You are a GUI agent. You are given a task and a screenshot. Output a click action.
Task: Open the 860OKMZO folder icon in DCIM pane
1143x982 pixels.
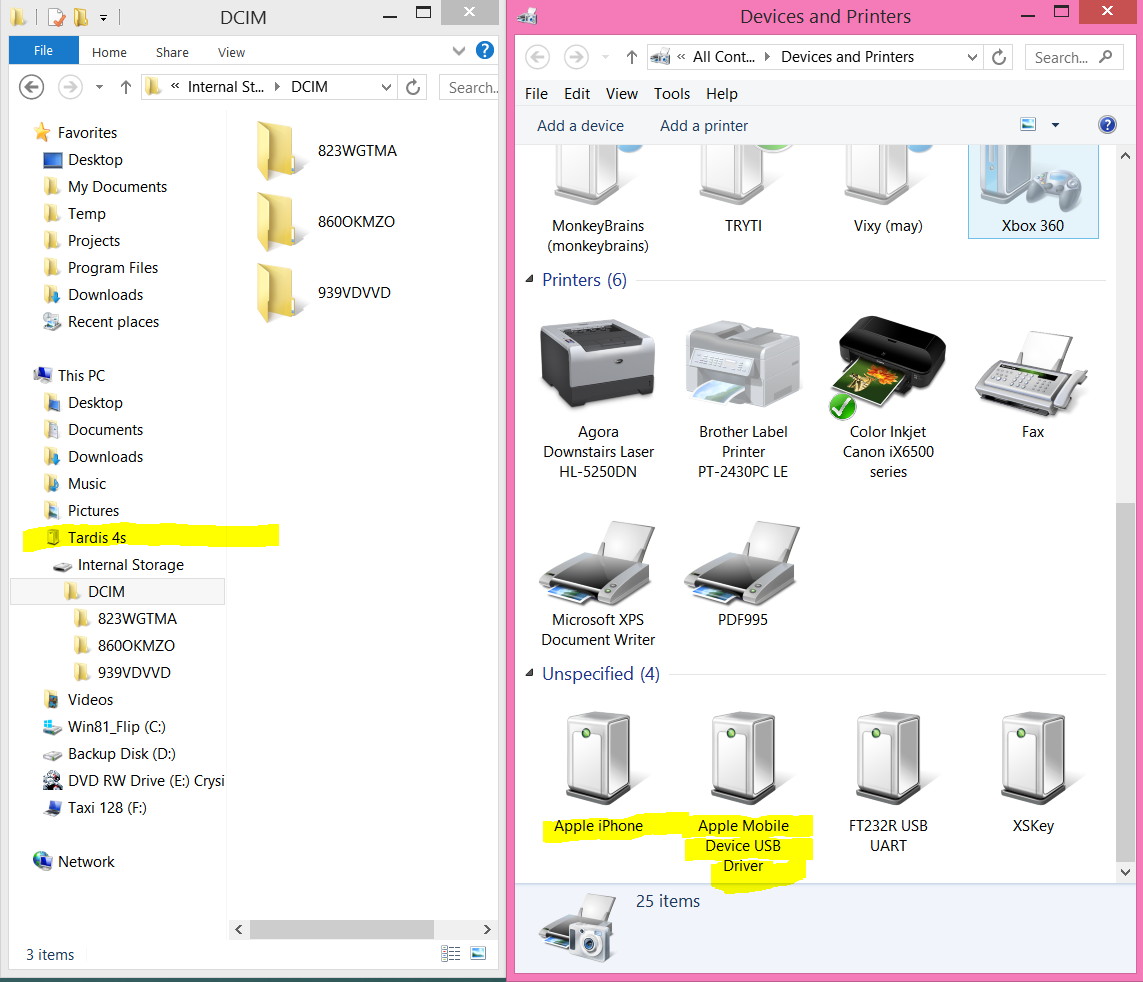[281, 222]
